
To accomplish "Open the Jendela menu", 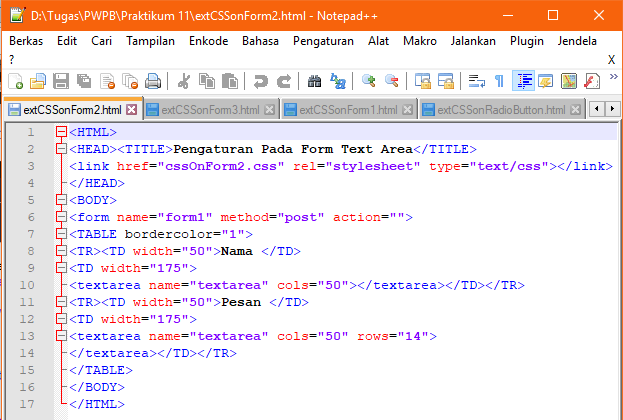I will 577,41.
